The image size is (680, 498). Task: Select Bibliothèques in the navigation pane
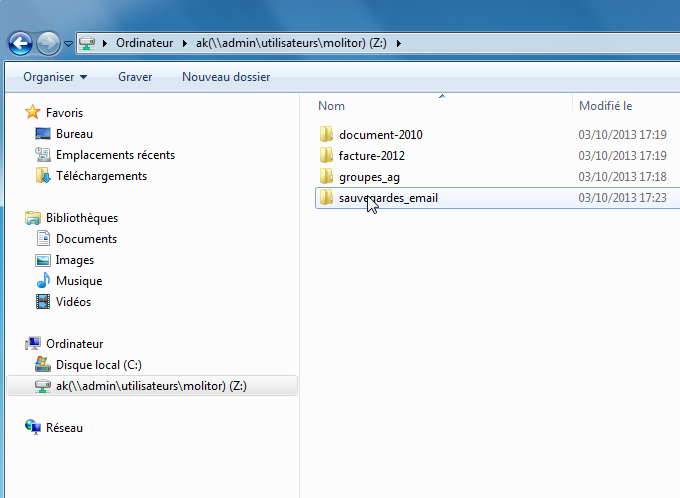click(82, 218)
